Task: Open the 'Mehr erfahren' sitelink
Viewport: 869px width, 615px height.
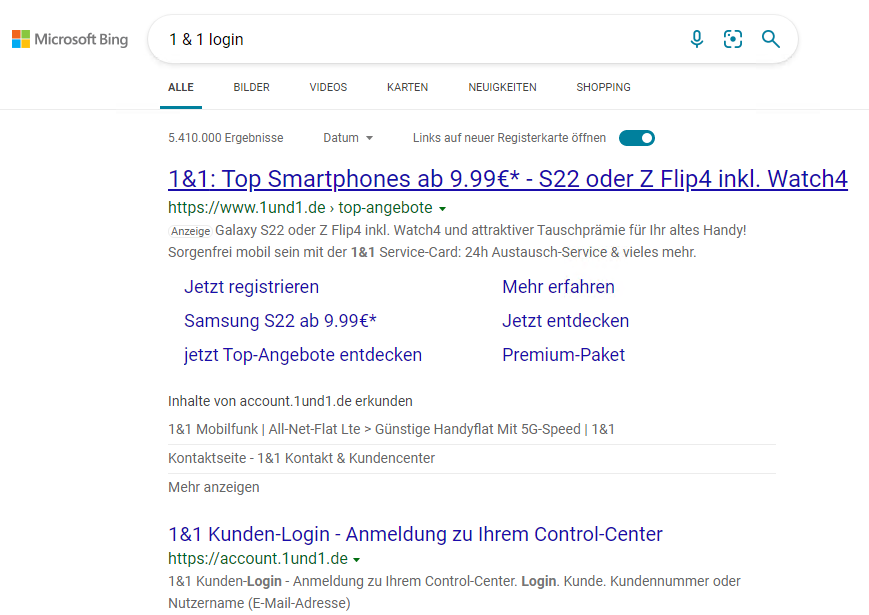Action: pos(558,287)
